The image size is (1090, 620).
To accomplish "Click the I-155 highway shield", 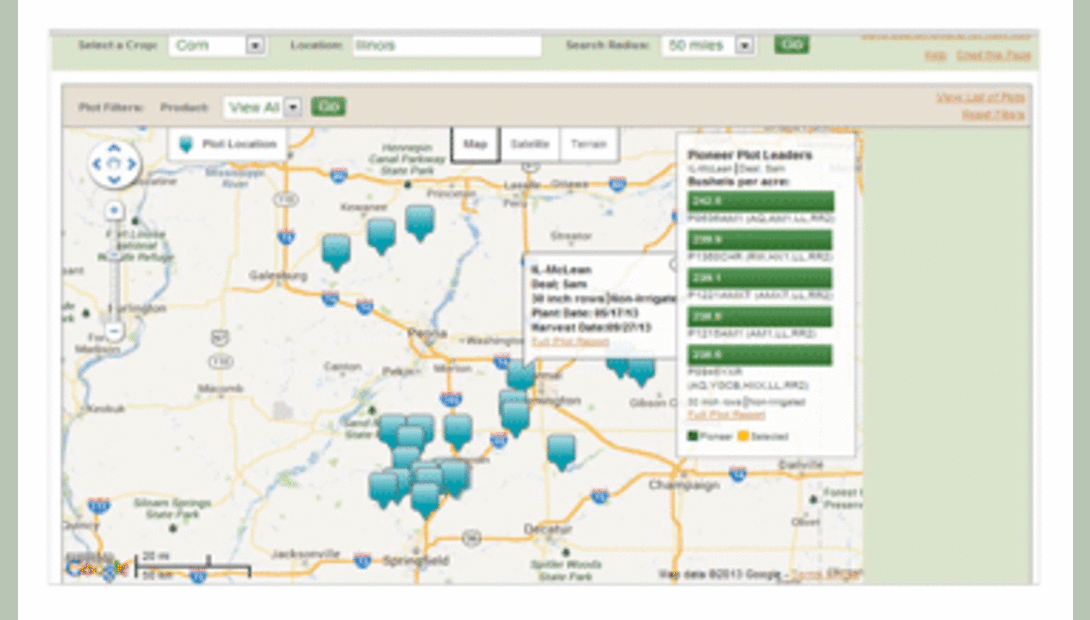I will click(x=450, y=399).
